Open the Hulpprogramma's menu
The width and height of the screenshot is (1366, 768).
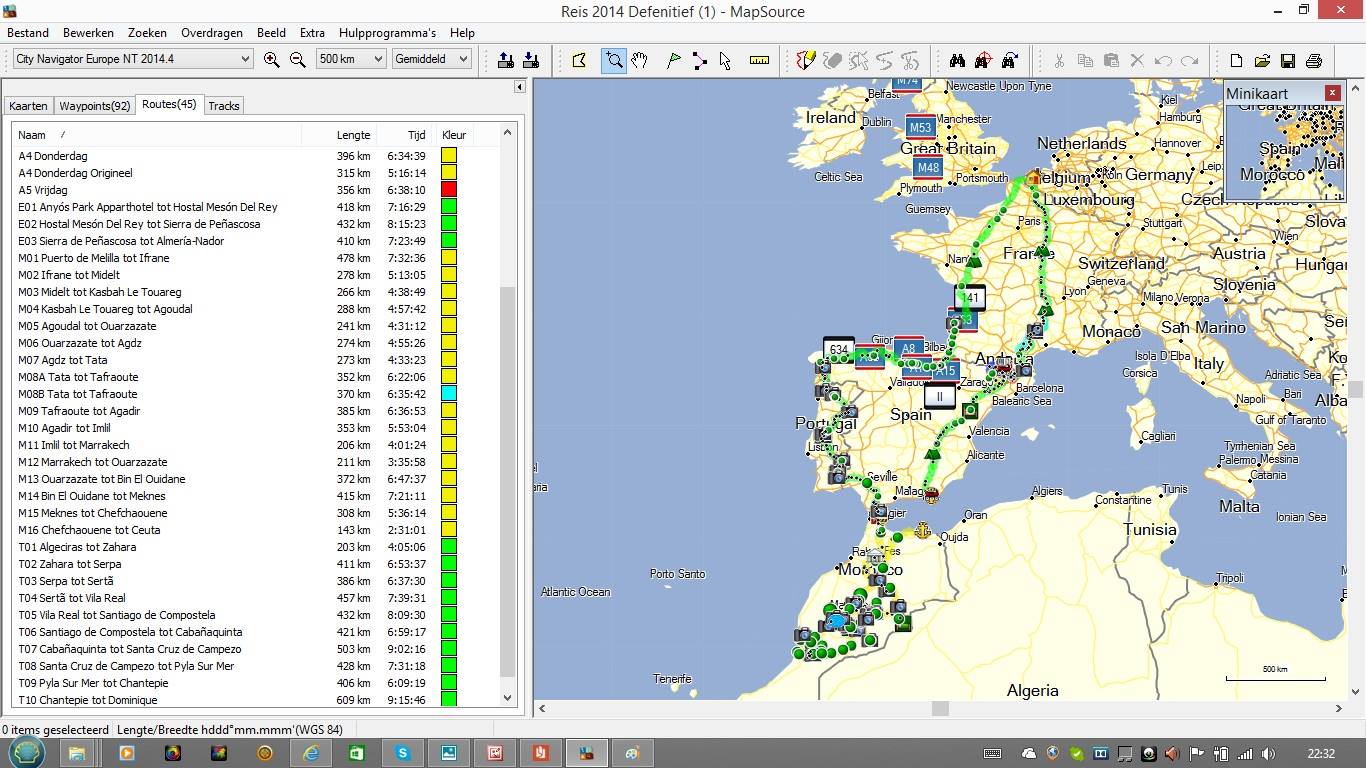click(387, 33)
